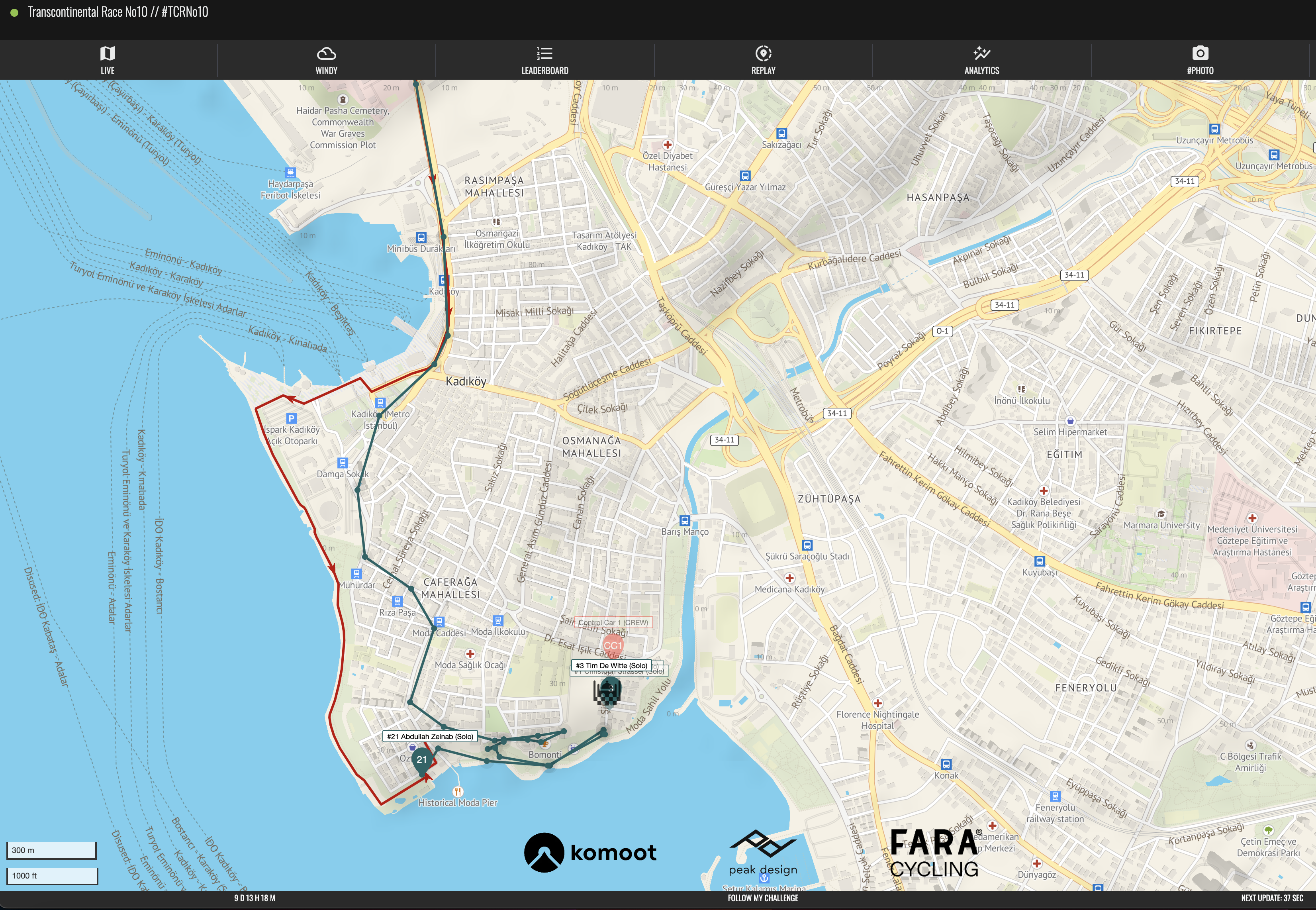The width and height of the screenshot is (1316, 910).
Task: Click the Selim Hipermarket shop icon
Action: tap(1070, 421)
